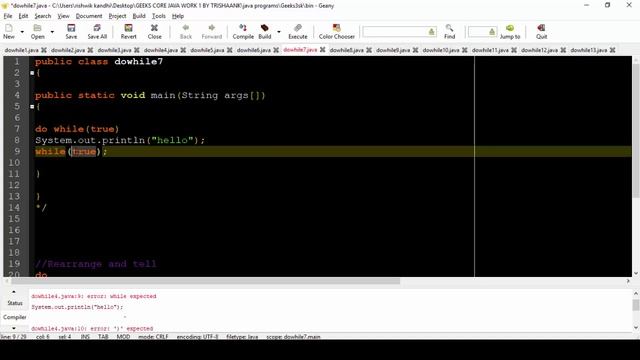This screenshot has height=360, width=640.
Task: Click the Save All toolbar icon
Action: click(97, 31)
